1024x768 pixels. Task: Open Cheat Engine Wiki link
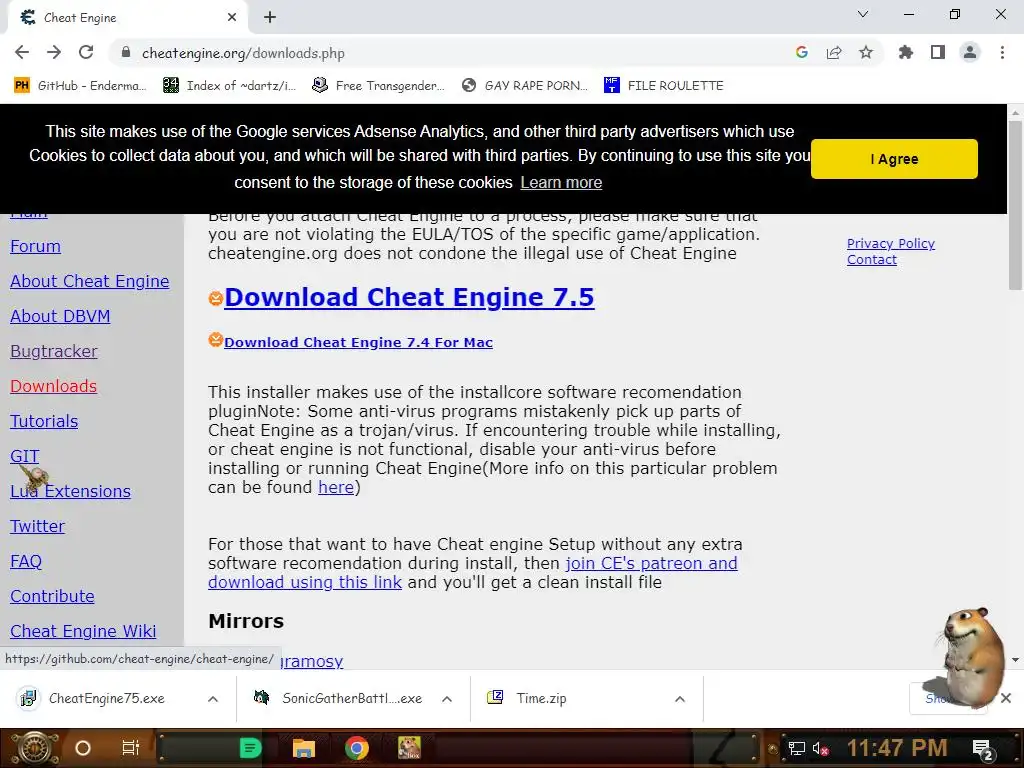[x=83, y=631]
